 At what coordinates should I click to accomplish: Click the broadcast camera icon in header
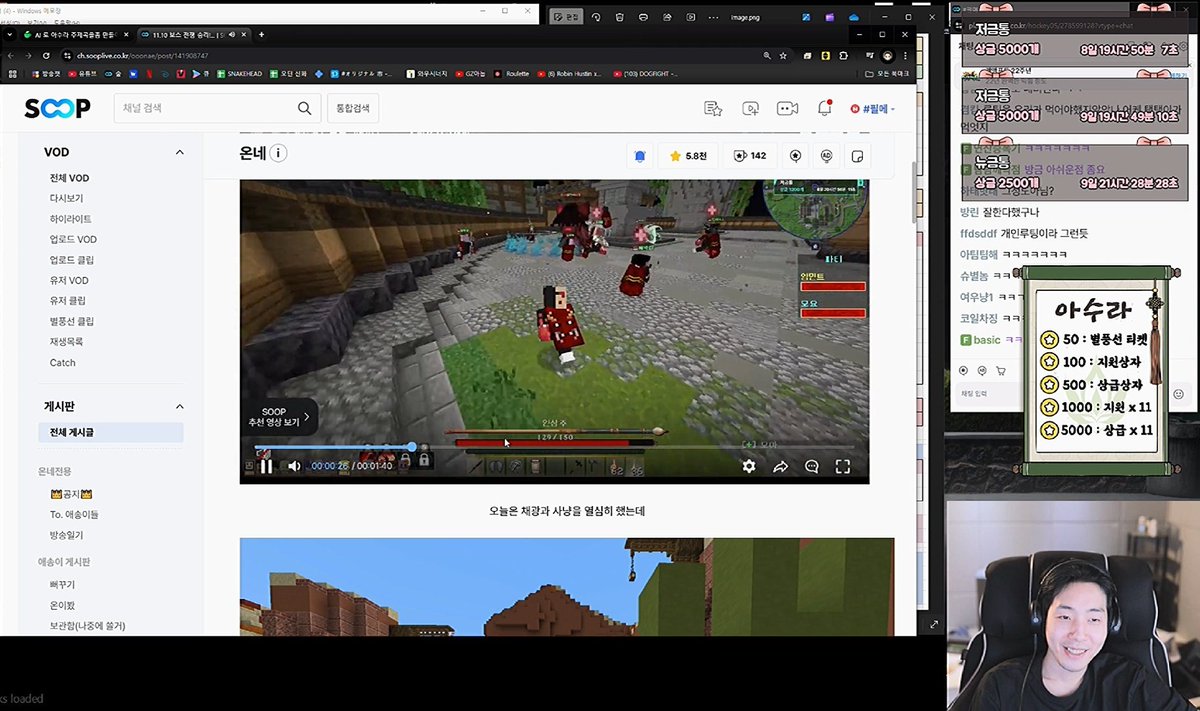click(x=787, y=108)
